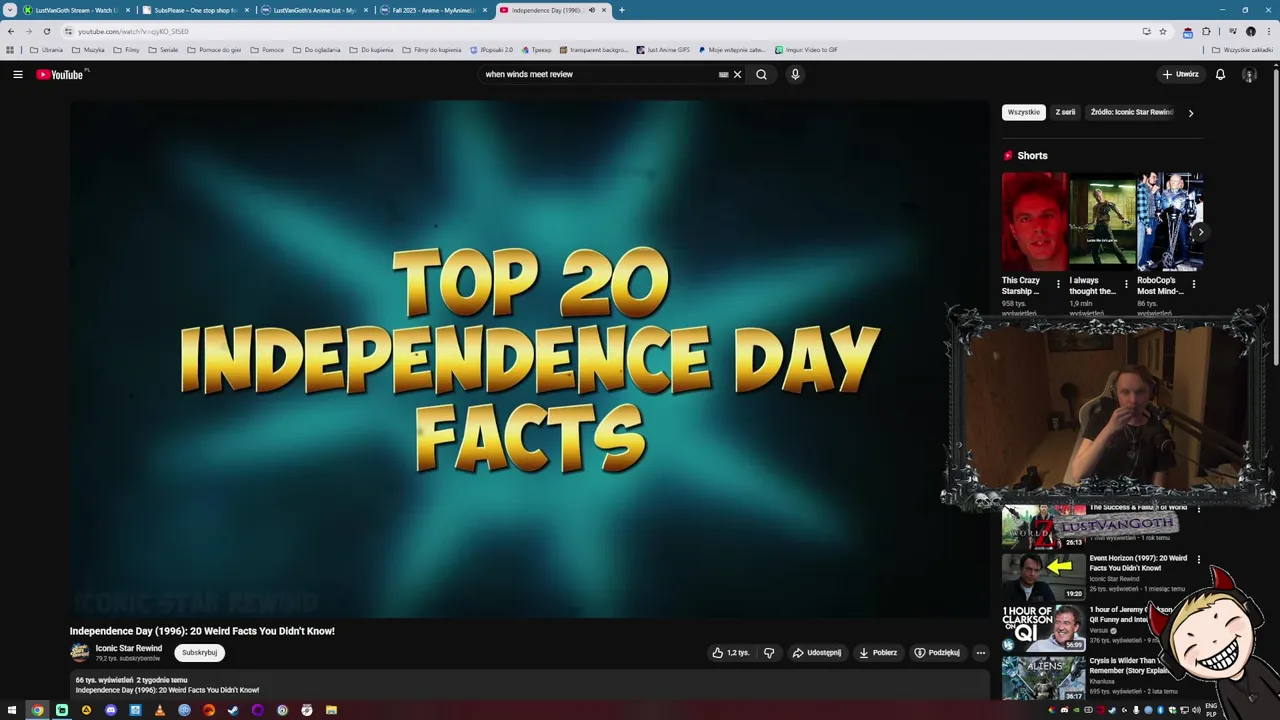
Task: Open YouTube notifications bell
Action: [1220, 74]
